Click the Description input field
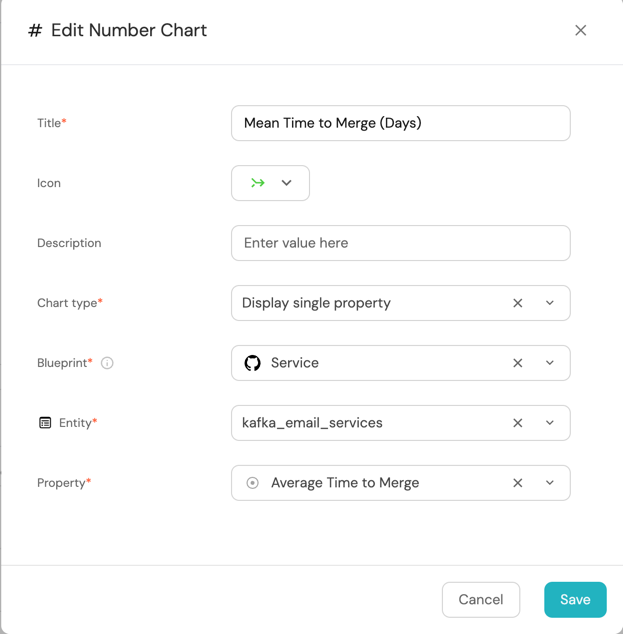Screen dimensions: 623x634 click(400, 243)
